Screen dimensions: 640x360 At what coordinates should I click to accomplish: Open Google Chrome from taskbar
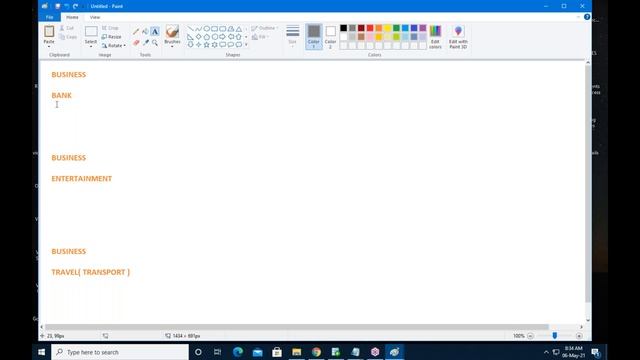pos(316,352)
